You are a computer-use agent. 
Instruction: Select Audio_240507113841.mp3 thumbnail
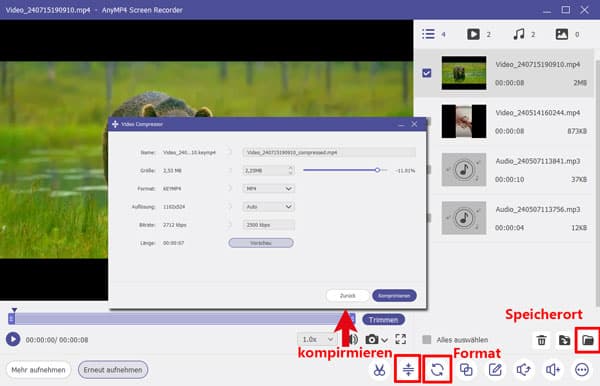pyautogui.click(x=464, y=169)
